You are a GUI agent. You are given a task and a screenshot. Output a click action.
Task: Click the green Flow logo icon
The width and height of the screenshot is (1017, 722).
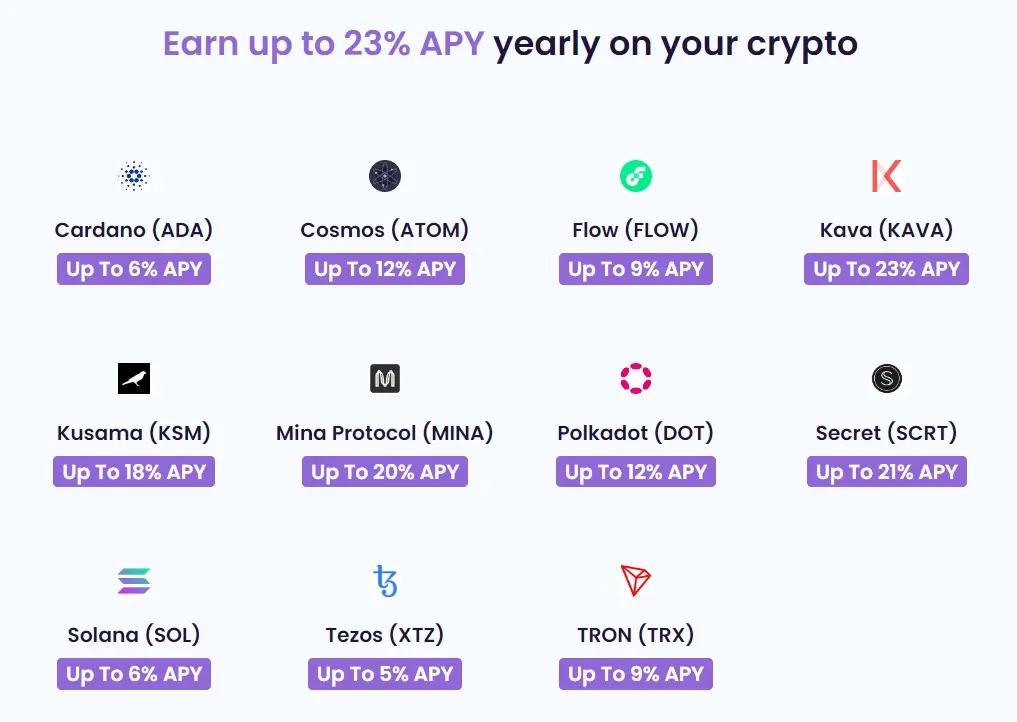pyautogui.click(x=635, y=176)
